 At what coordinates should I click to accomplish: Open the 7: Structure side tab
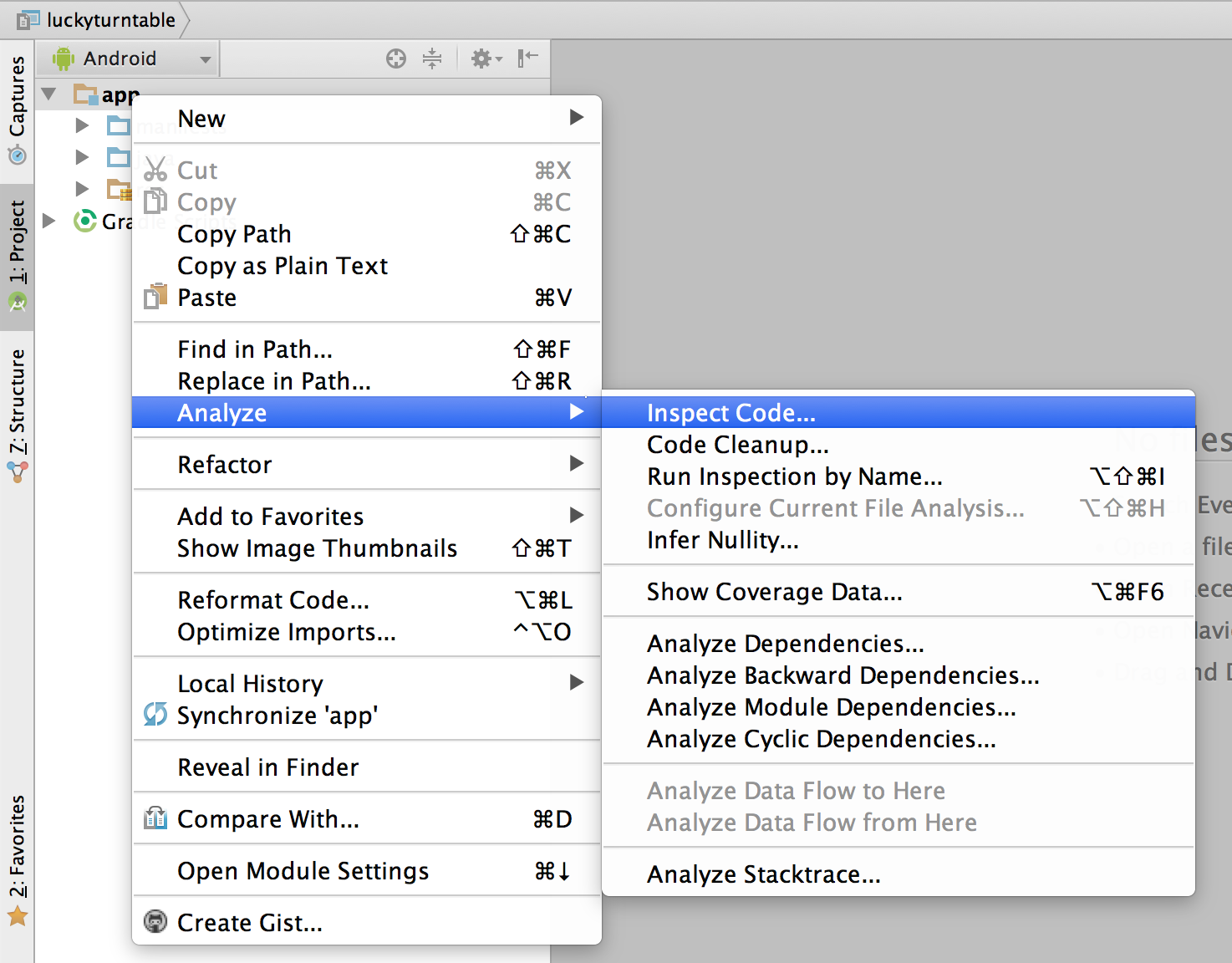[17, 415]
